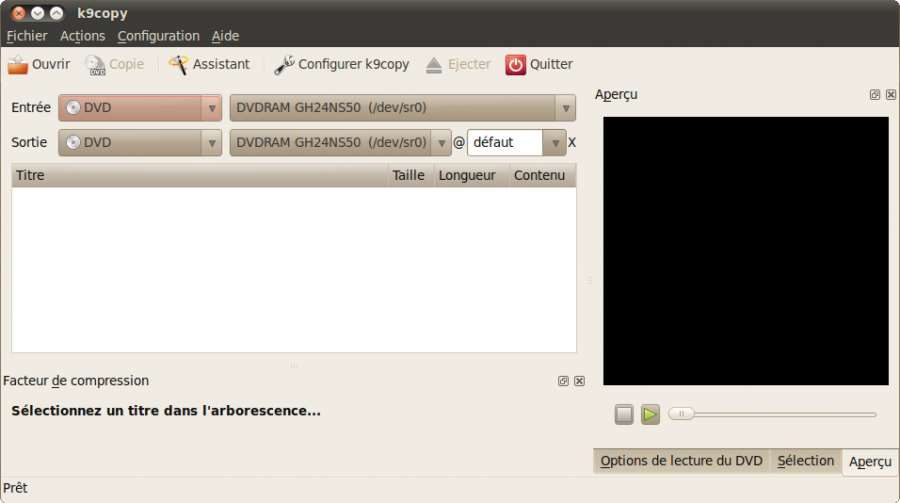Click the red Quitter power icon

pyautogui.click(x=515, y=65)
